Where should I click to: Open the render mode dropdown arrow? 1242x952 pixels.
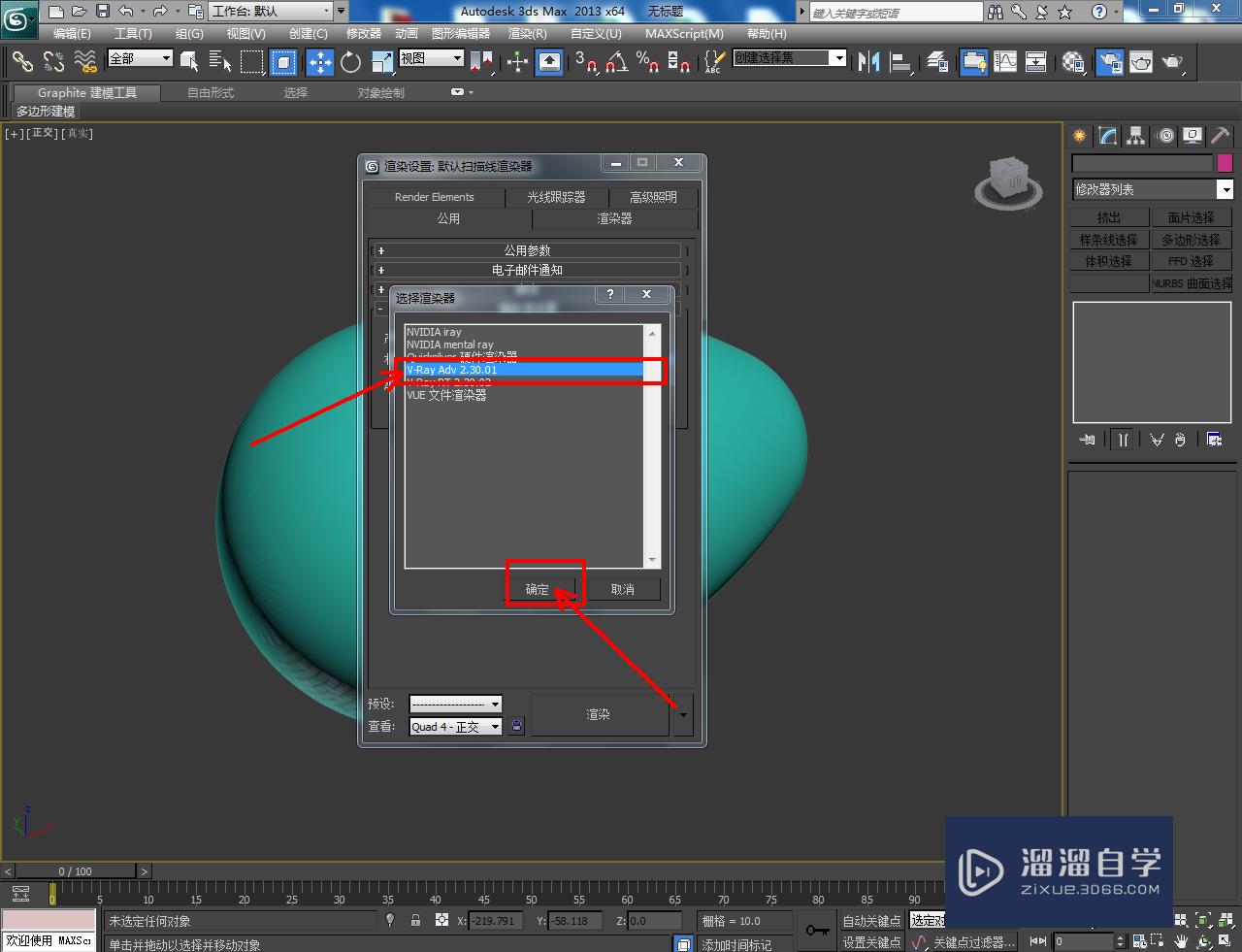point(683,715)
